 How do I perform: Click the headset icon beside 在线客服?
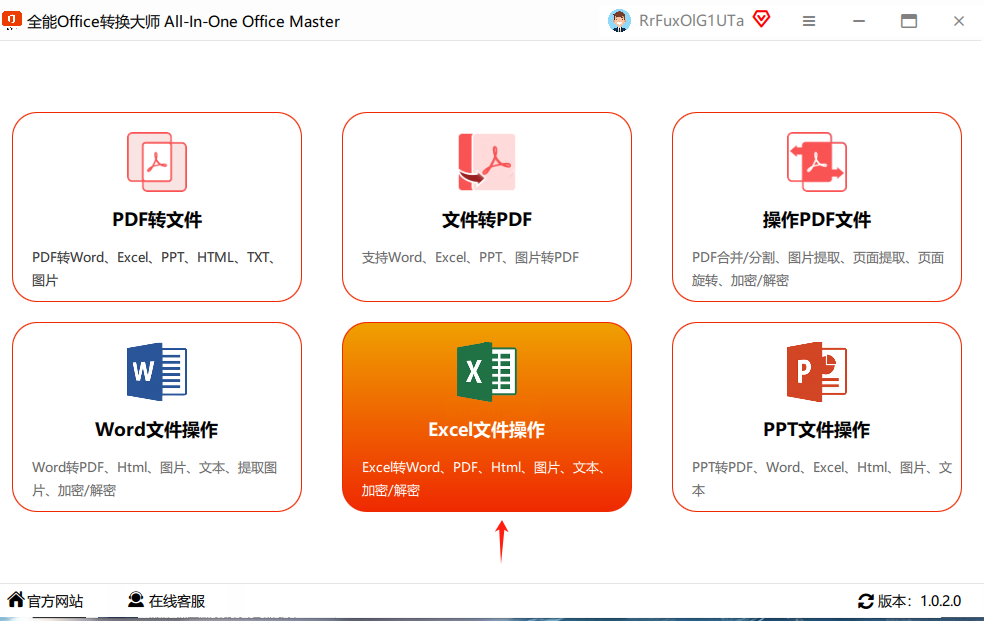(136, 600)
